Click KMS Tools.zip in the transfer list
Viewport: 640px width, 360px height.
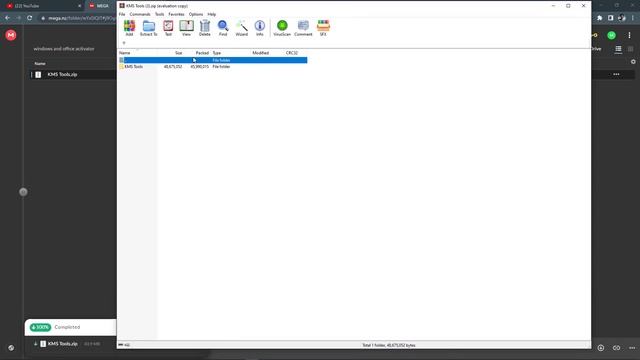point(62,344)
